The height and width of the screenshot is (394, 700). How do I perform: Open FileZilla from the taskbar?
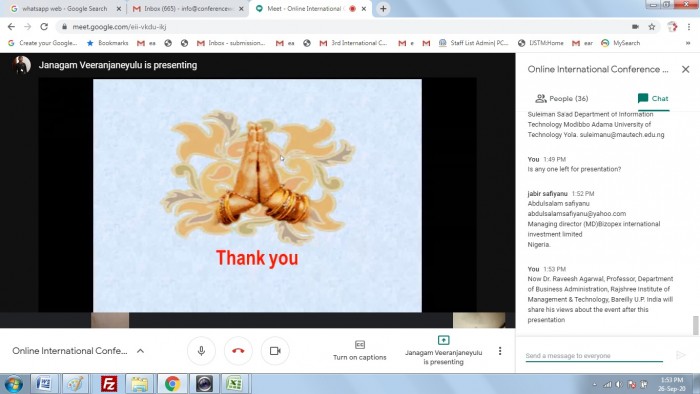[109, 384]
